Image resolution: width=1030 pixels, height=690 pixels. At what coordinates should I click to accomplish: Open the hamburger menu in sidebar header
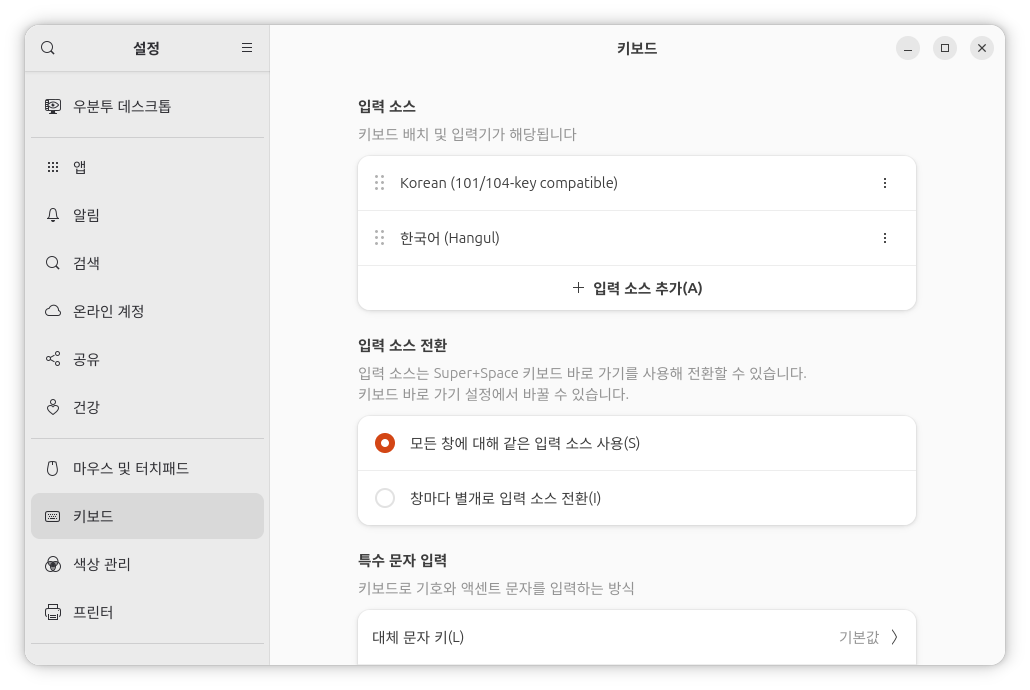247,48
